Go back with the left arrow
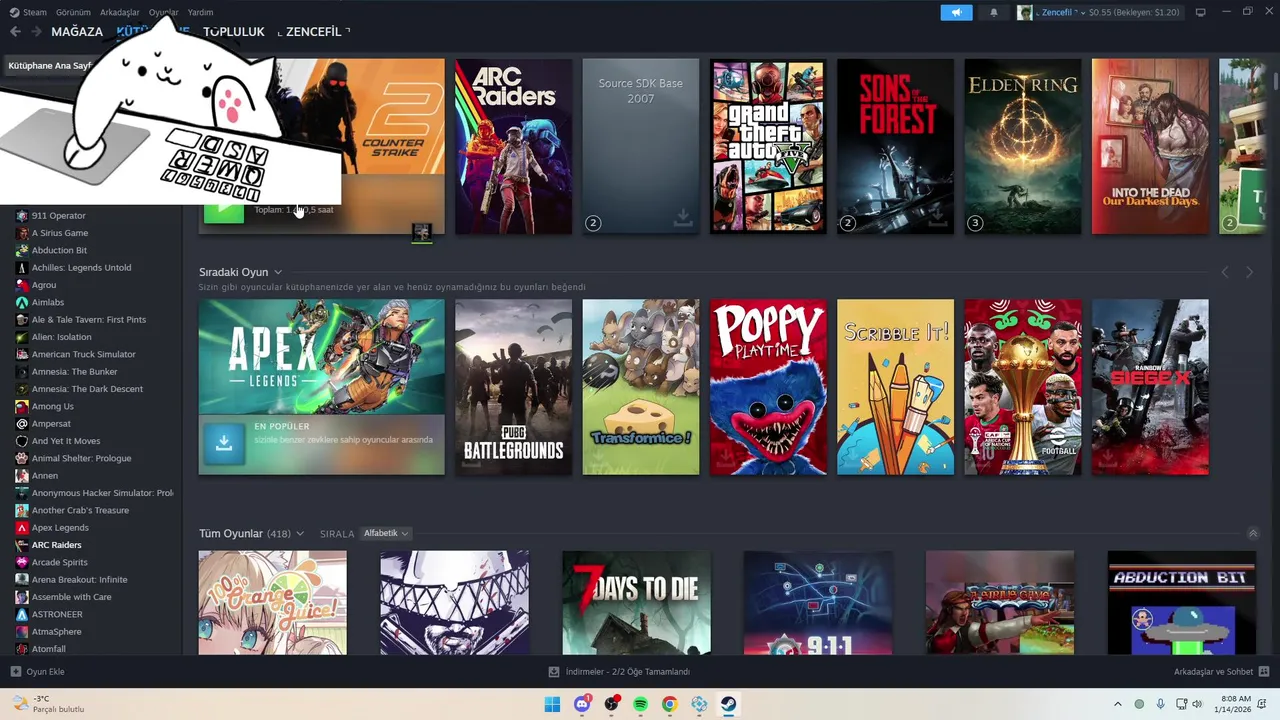Viewport: 1280px width, 720px height. (x=15, y=31)
